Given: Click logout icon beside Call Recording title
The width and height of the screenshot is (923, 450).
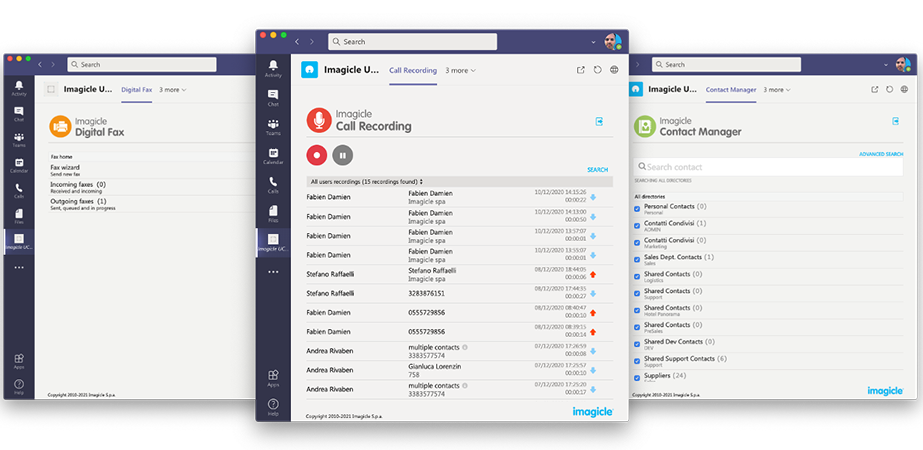Looking at the screenshot, I should point(599,122).
